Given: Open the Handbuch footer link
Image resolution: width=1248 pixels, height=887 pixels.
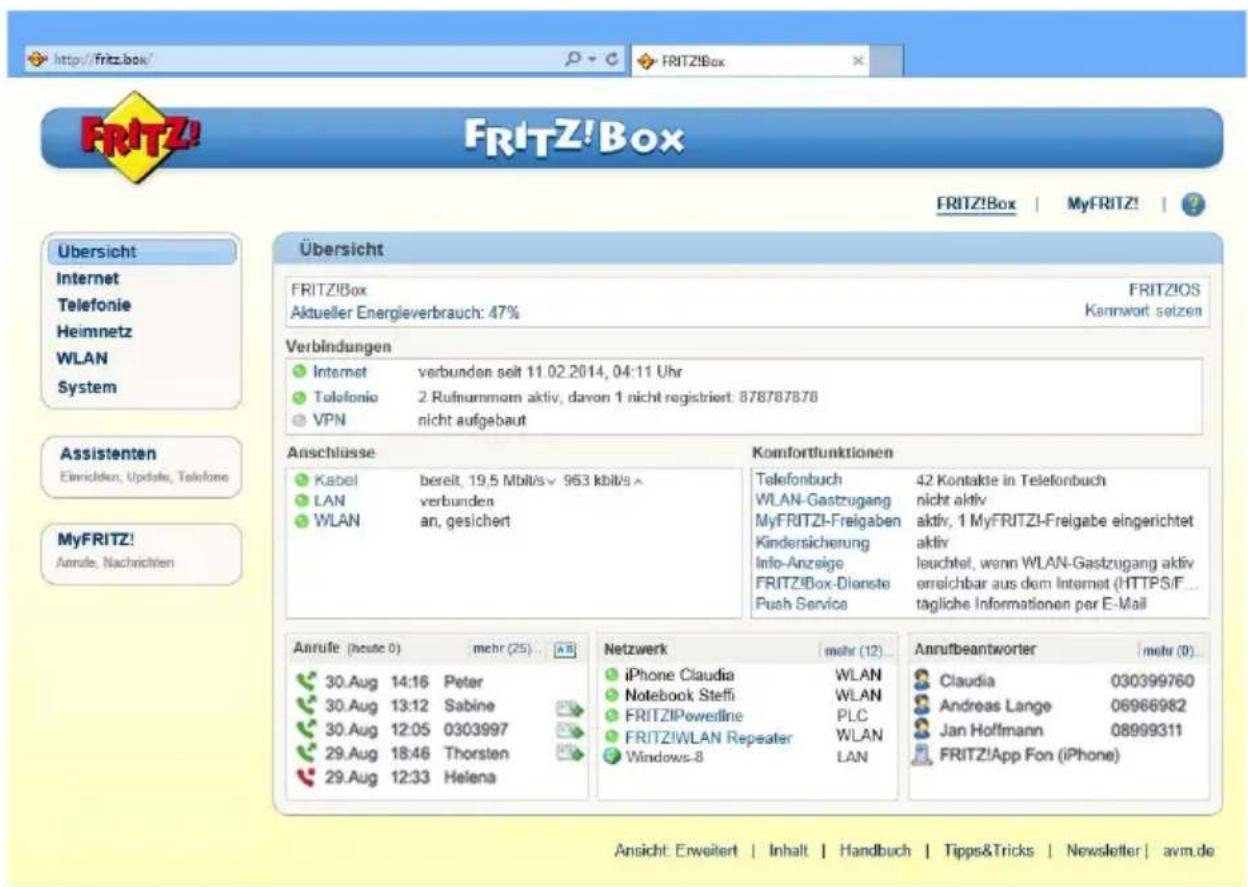Looking at the screenshot, I should (875, 850).
